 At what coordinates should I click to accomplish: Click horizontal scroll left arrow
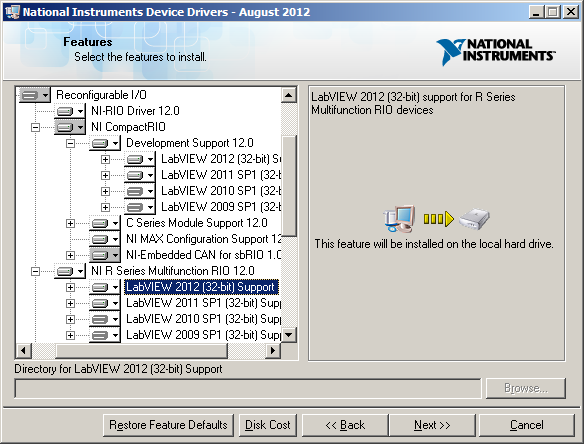click(x=23, y=351)
